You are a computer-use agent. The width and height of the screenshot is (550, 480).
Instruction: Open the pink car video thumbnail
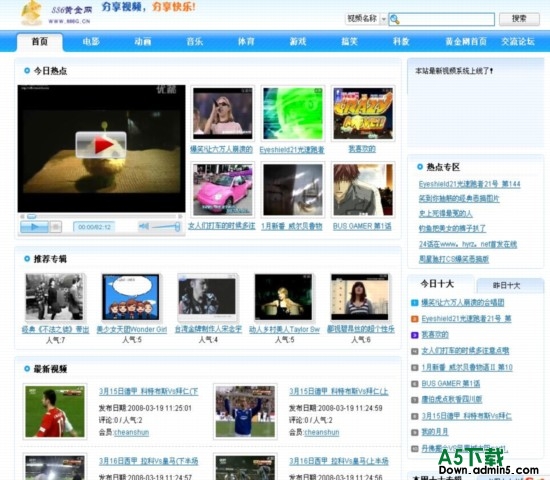tap(222, 189)
